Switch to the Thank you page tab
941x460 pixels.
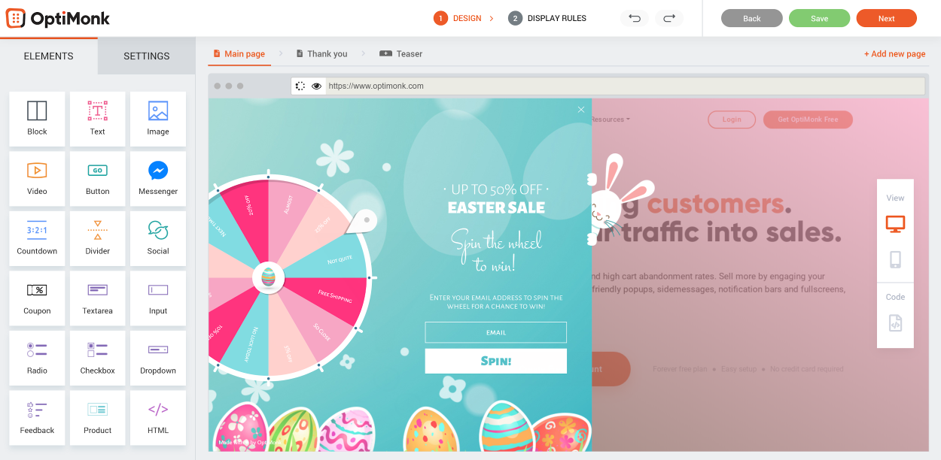pos(322,53)
